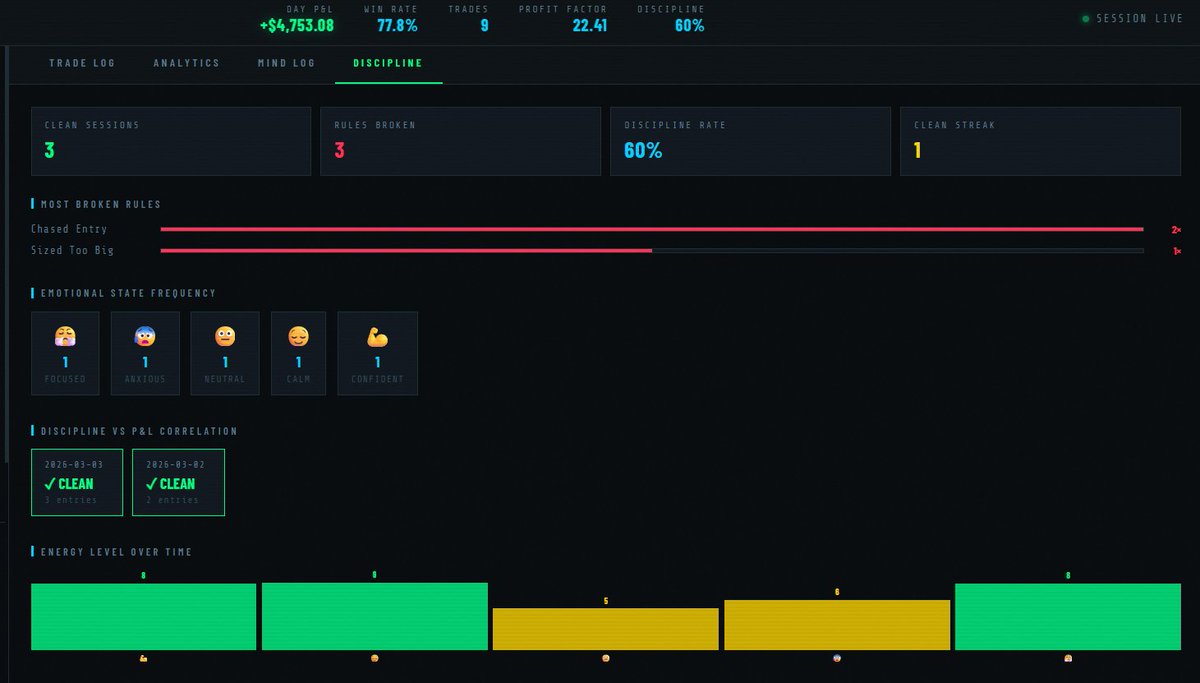The width and height of the screenshot is (1200, 683).
Task: Click the Confident flexed-arm emoji in state frequency
Action: click(377, 337)
